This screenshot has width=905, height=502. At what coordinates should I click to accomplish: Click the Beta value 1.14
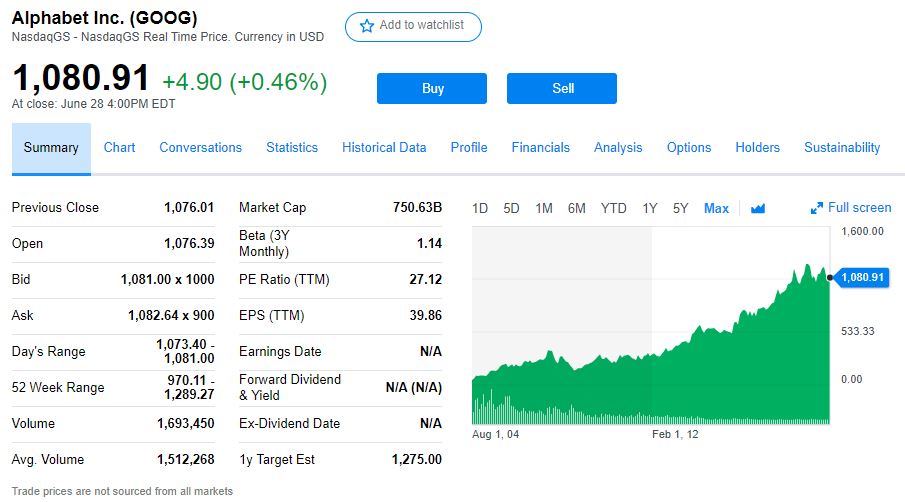429,243
